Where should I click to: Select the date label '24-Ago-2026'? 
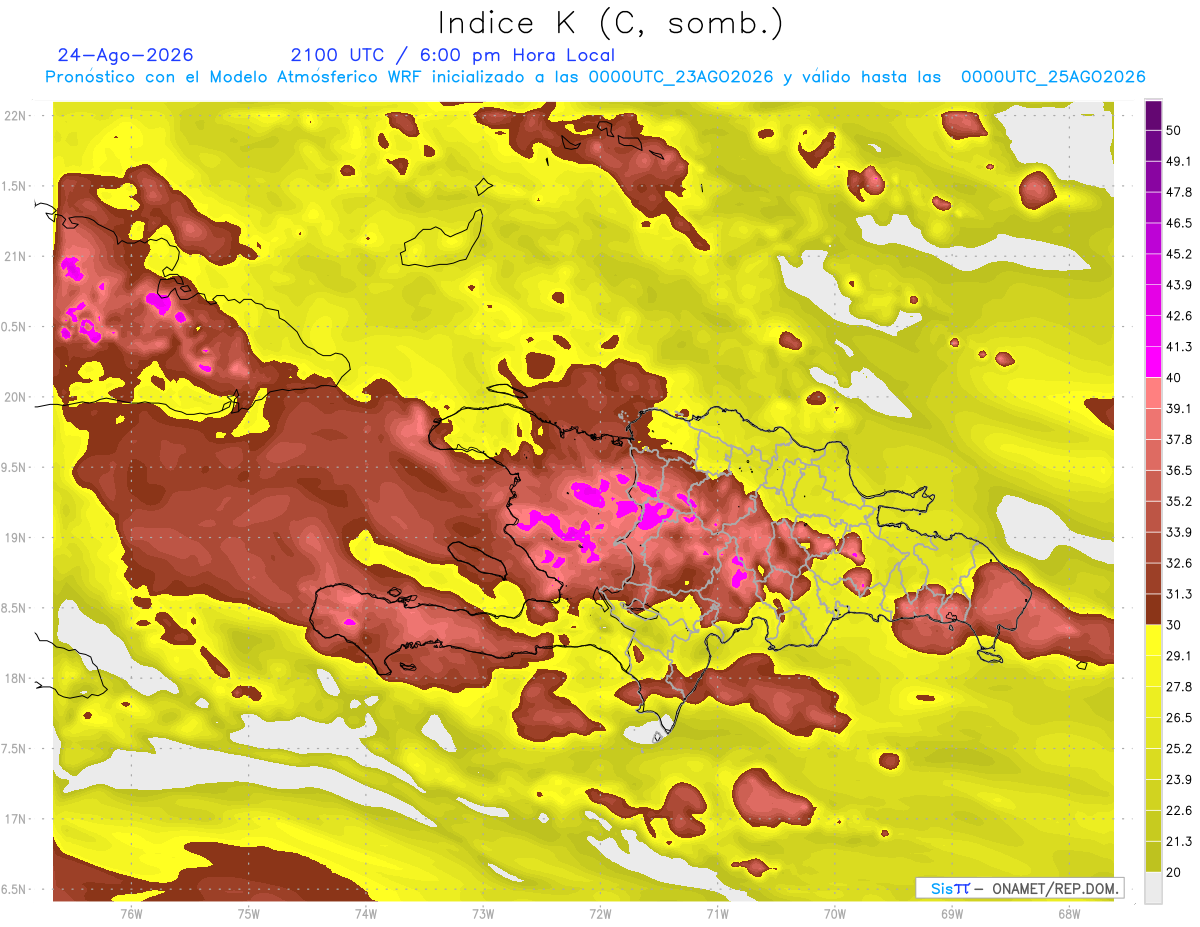126,55
